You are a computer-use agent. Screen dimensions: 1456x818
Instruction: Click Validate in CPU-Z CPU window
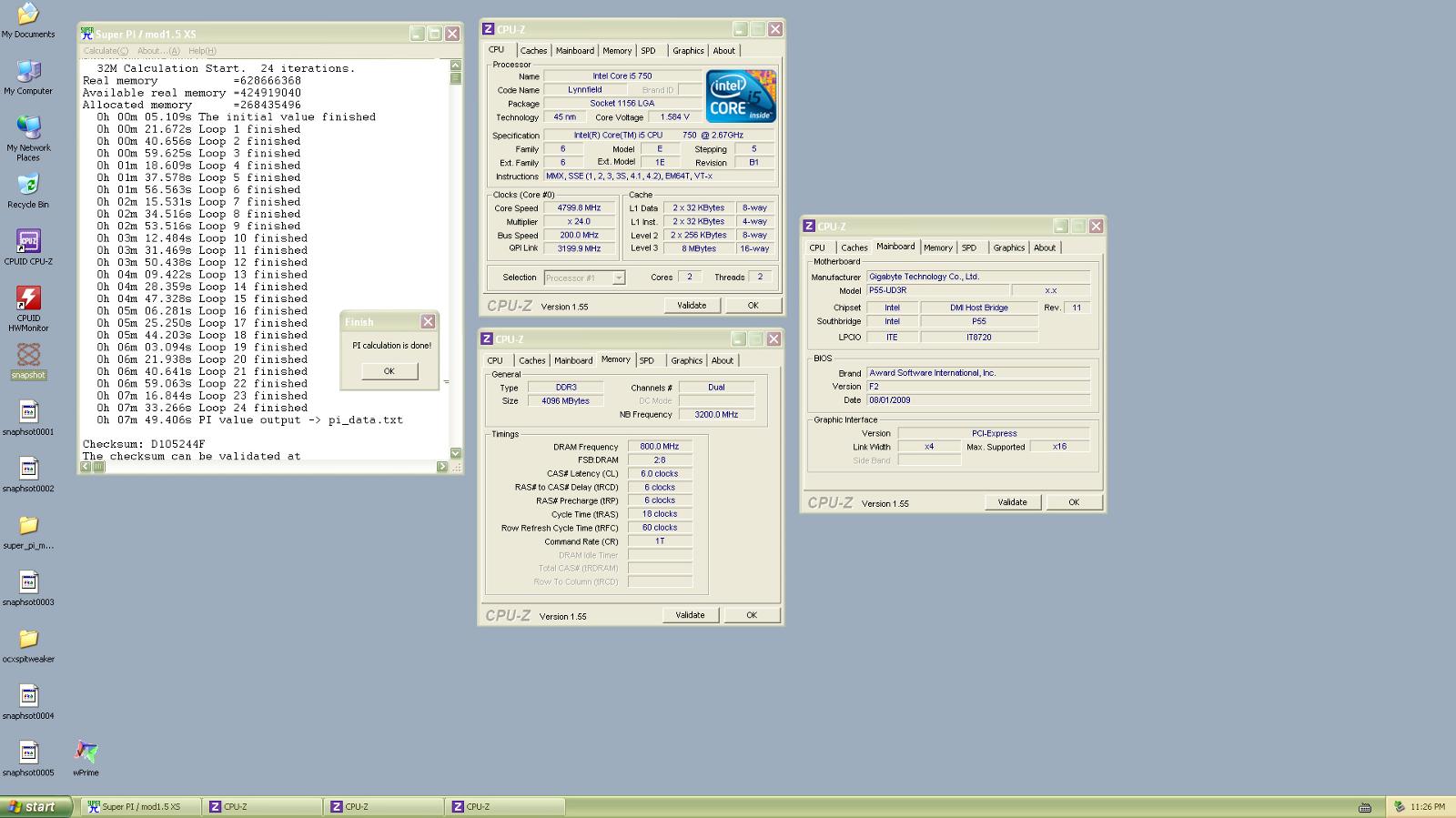point(692,306)
